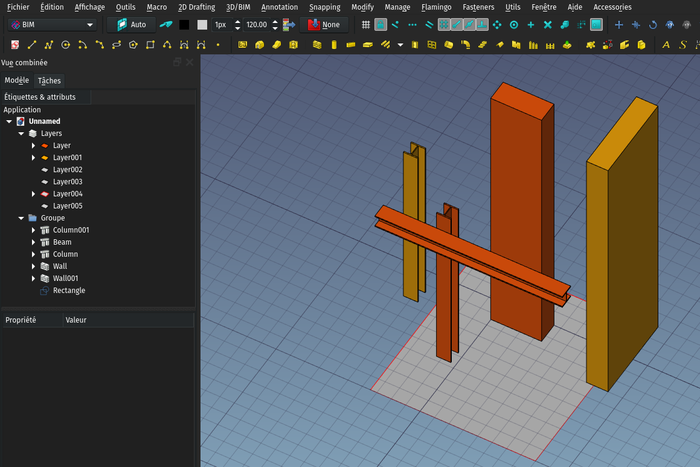The width and height of the screenshot is (700, 467).
Task: Select the Circle drawing tool
Action: tap(66, 44)
